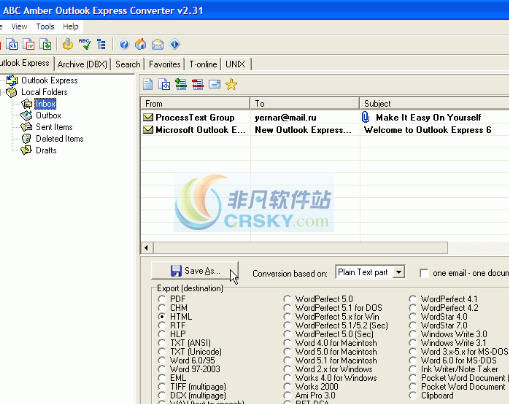Click the blue tree structure toolbar icon
509x404 pixels.
(101, 44)
